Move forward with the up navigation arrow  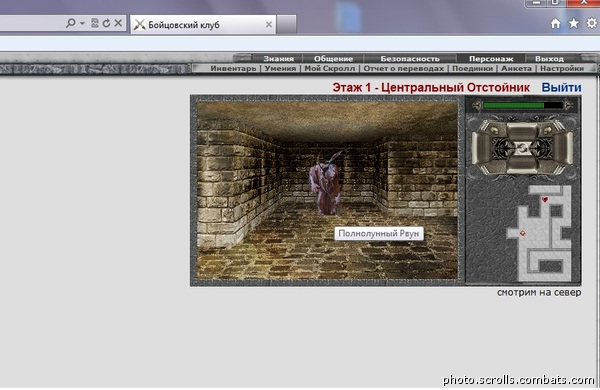click(522, 131)
